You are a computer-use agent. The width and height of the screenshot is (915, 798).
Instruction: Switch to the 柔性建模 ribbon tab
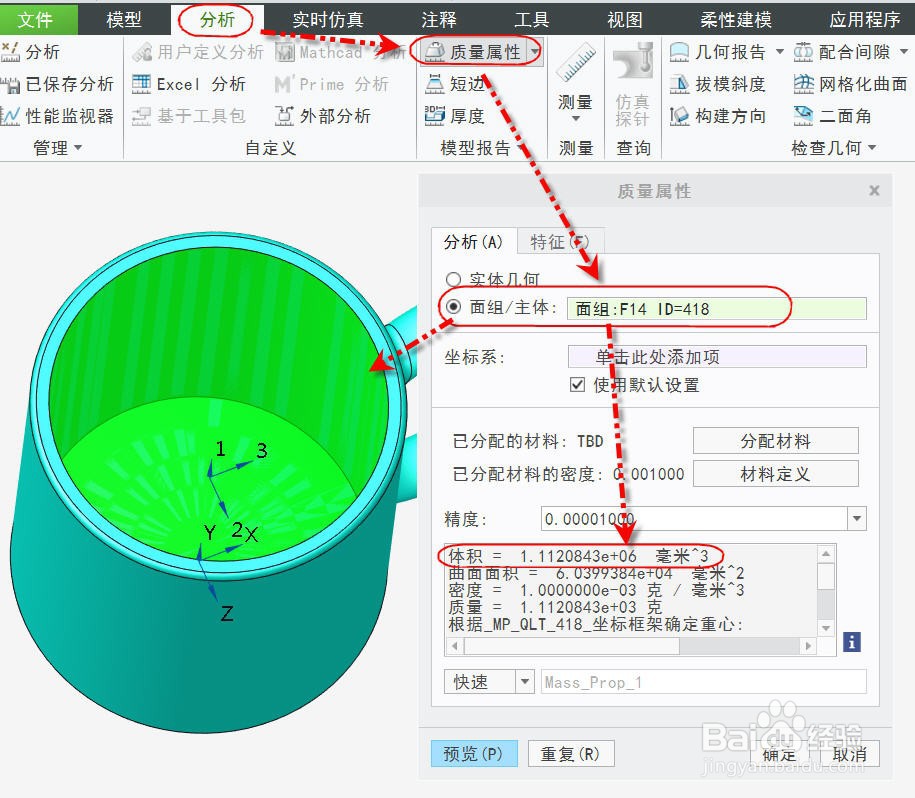736,20
